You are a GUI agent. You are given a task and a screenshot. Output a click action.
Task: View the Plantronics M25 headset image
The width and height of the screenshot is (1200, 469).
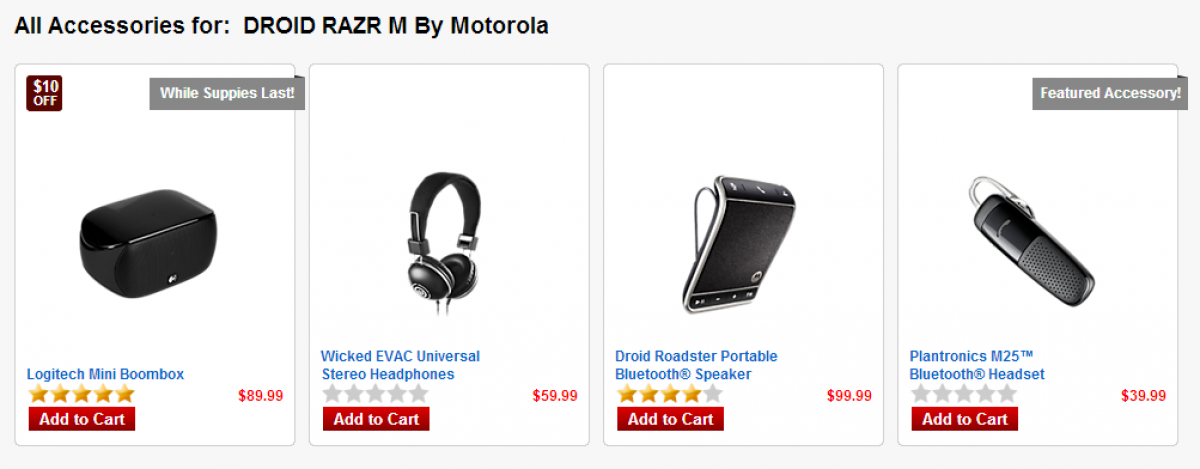pos(1032,243)
